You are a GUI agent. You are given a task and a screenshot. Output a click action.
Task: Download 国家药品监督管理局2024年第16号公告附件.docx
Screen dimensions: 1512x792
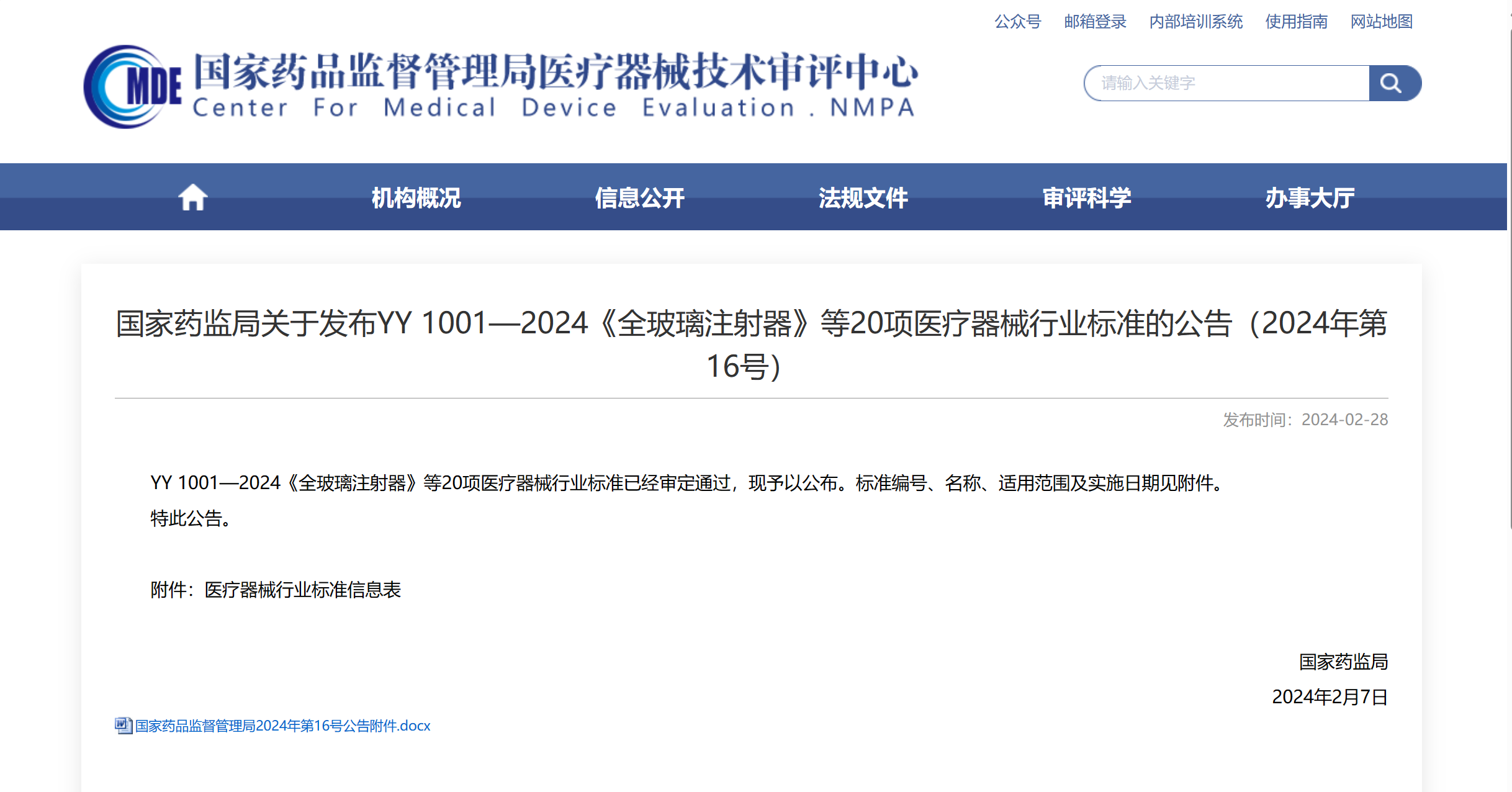pos(282,726)
